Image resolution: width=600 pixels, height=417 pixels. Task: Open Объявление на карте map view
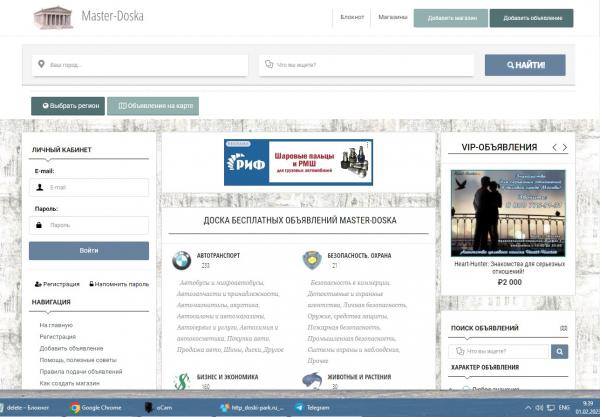click(152, 105)
